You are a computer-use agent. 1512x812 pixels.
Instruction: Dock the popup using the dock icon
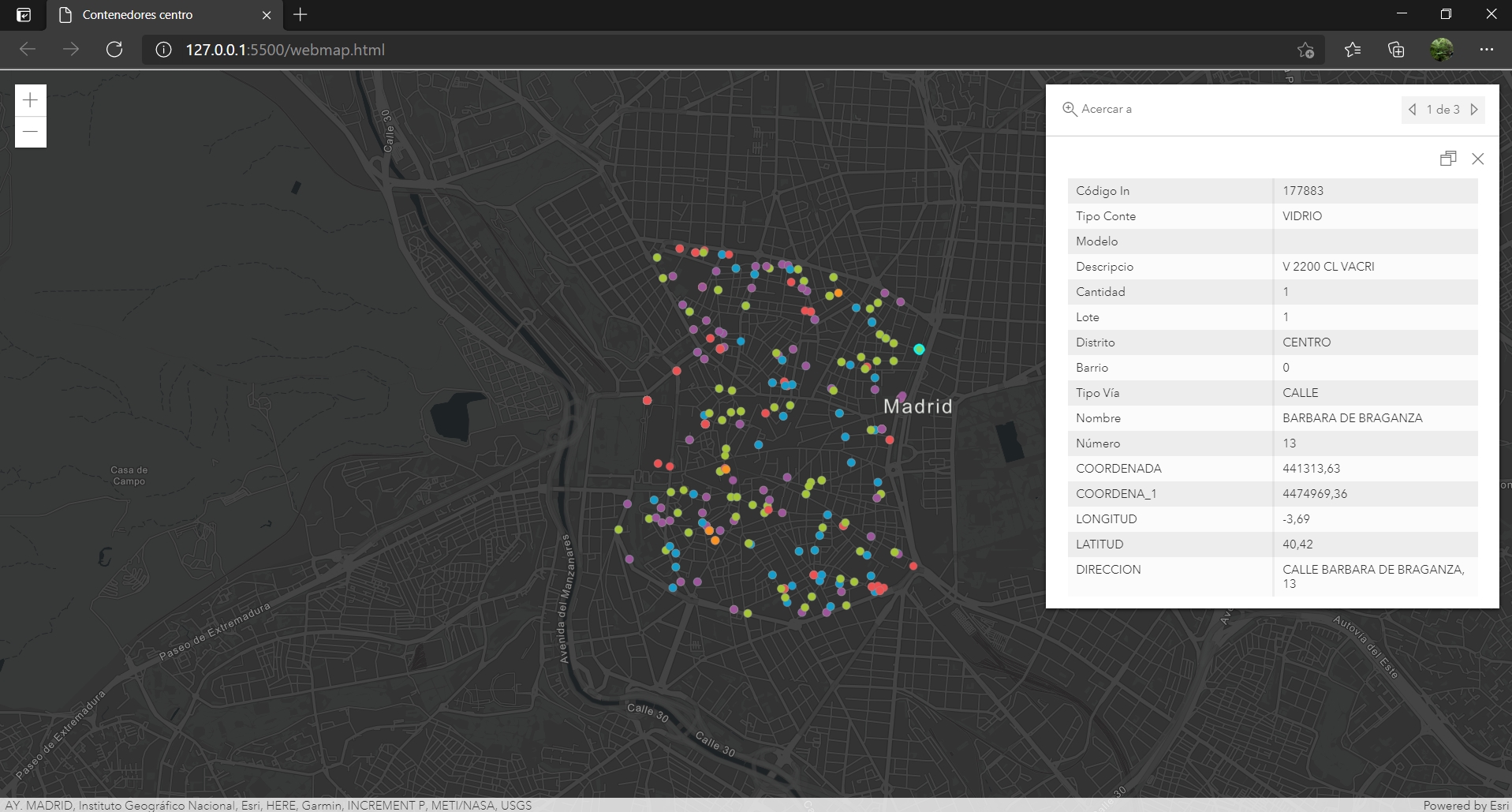pyautogui.click(x=1448, y=159)
